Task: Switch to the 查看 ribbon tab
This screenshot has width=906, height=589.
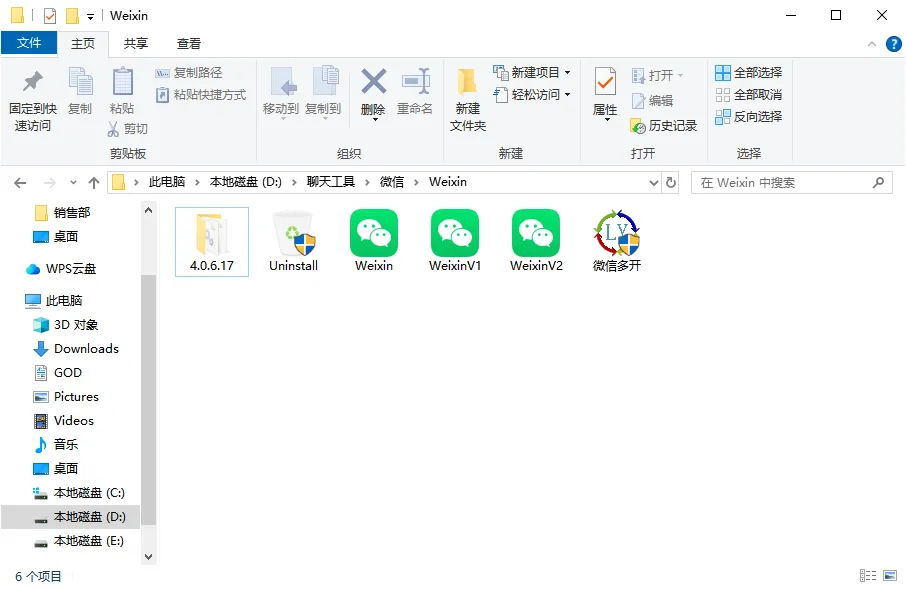Action: tap(189, 43)
